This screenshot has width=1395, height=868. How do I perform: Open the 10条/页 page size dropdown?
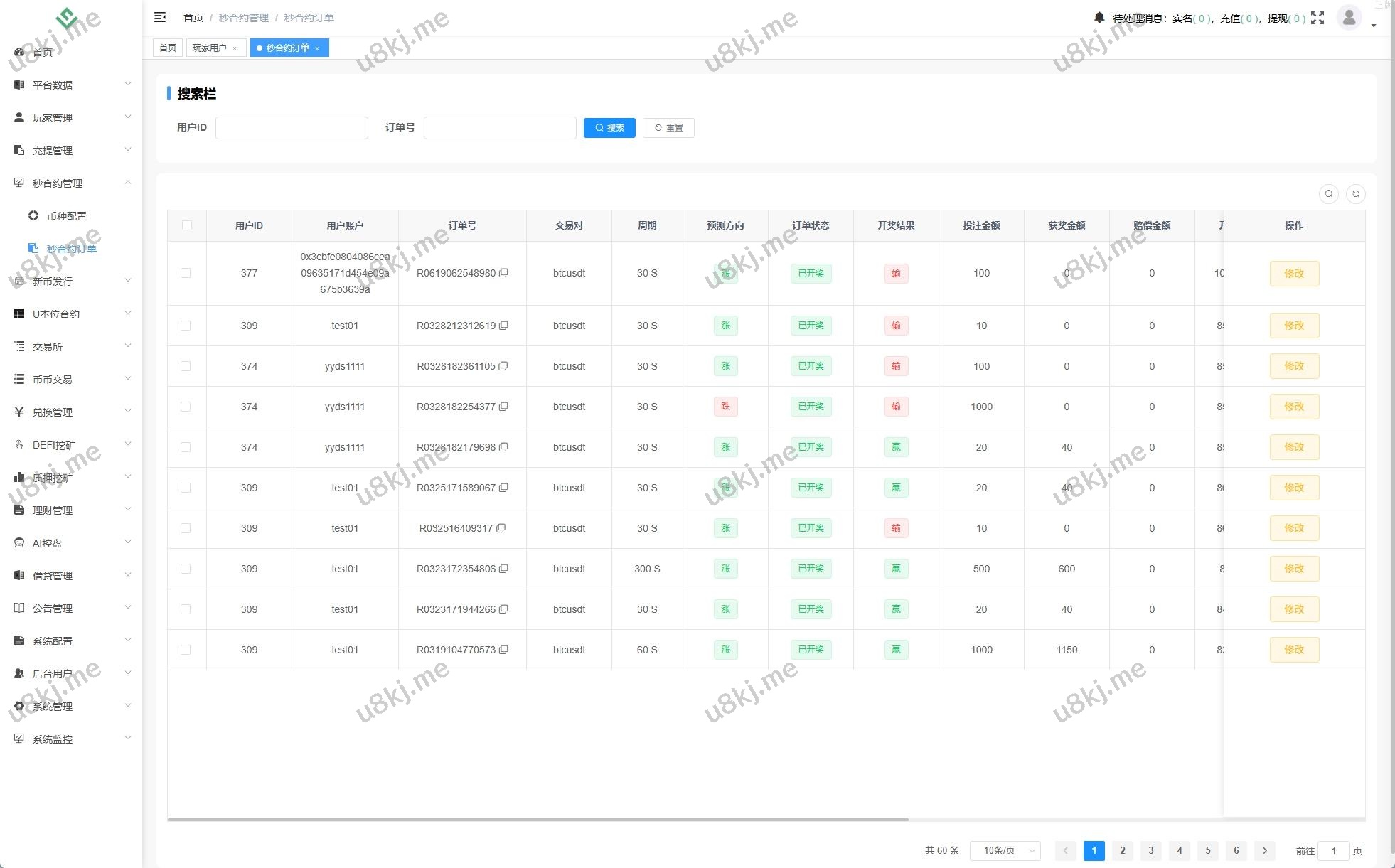point(1005,850)
